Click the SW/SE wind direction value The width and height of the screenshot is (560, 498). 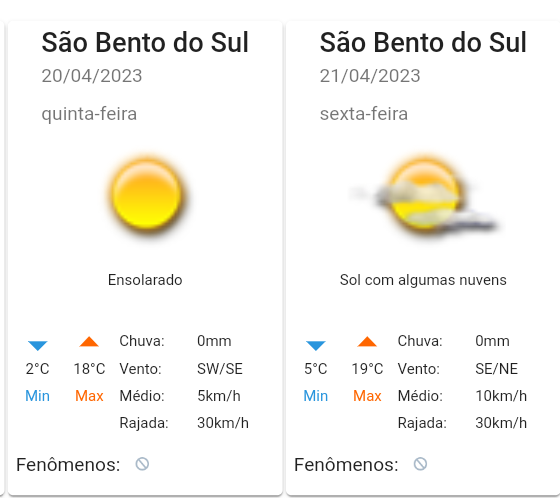tap(220, 369)
